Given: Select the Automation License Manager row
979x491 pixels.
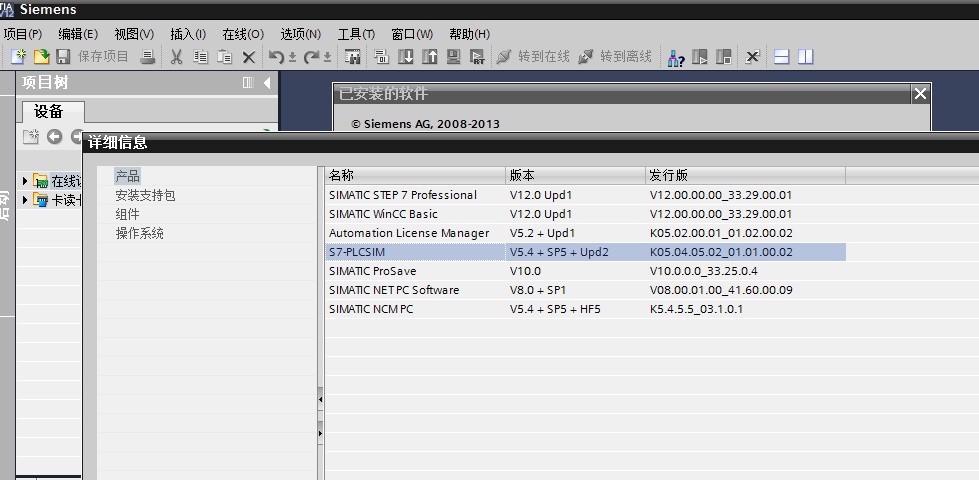Looking at the screenshot, I should click(586, 233).
